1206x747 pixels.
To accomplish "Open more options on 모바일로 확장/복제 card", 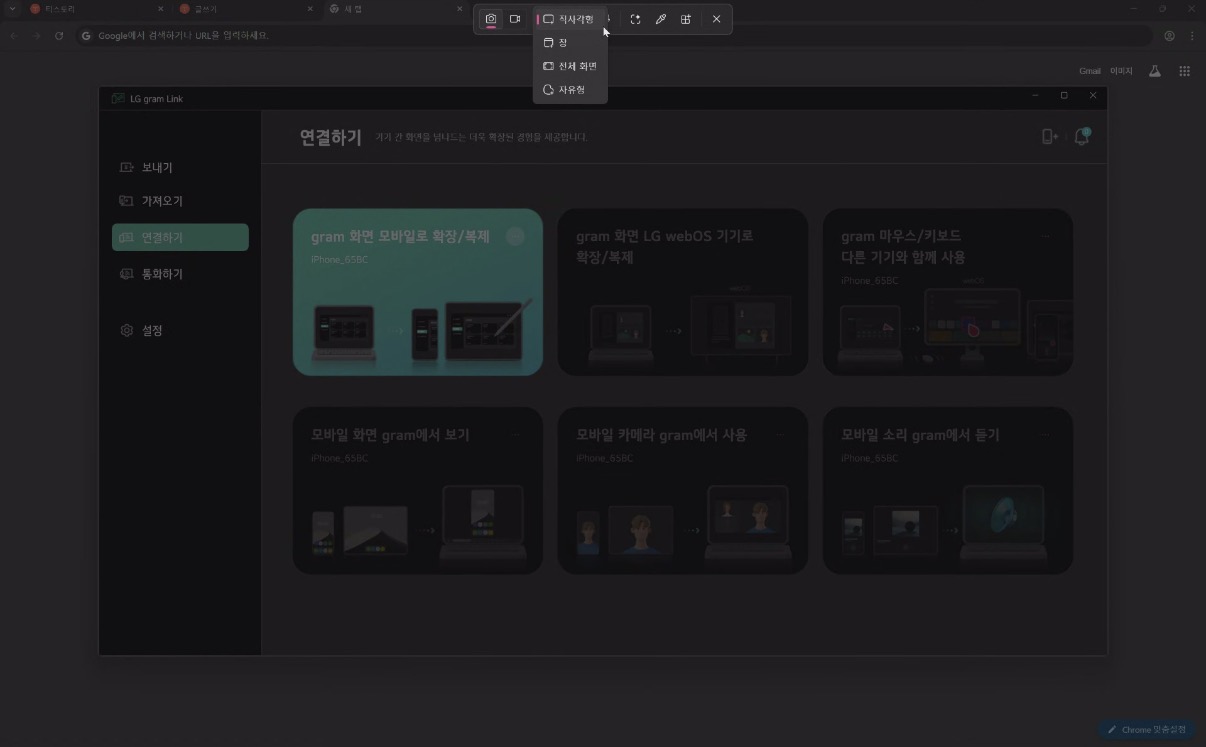I will (515, 236).
